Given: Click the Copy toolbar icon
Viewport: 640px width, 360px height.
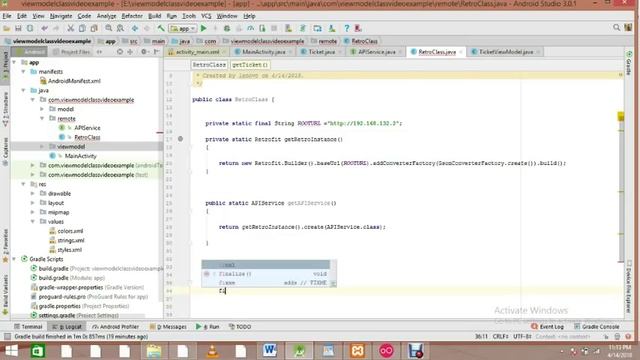Looking at the screenshot, I should [82, 29].
